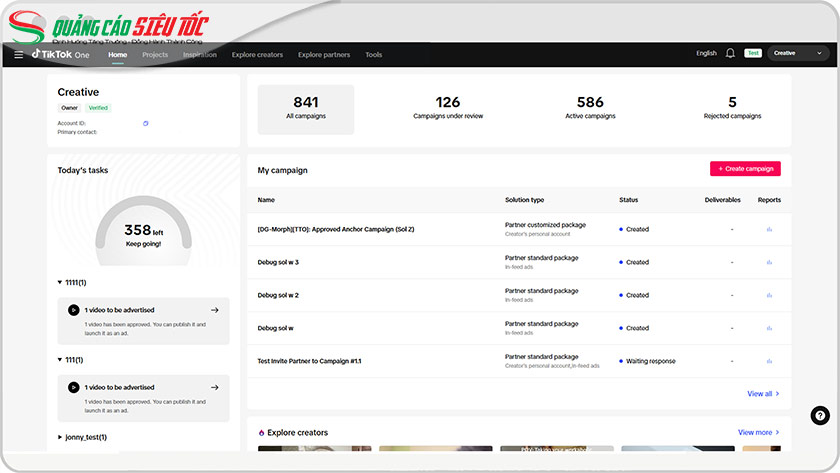Open report icon for the Approved Anchor Campaign
Screen dimensions: 840x473
coord(769,229)
